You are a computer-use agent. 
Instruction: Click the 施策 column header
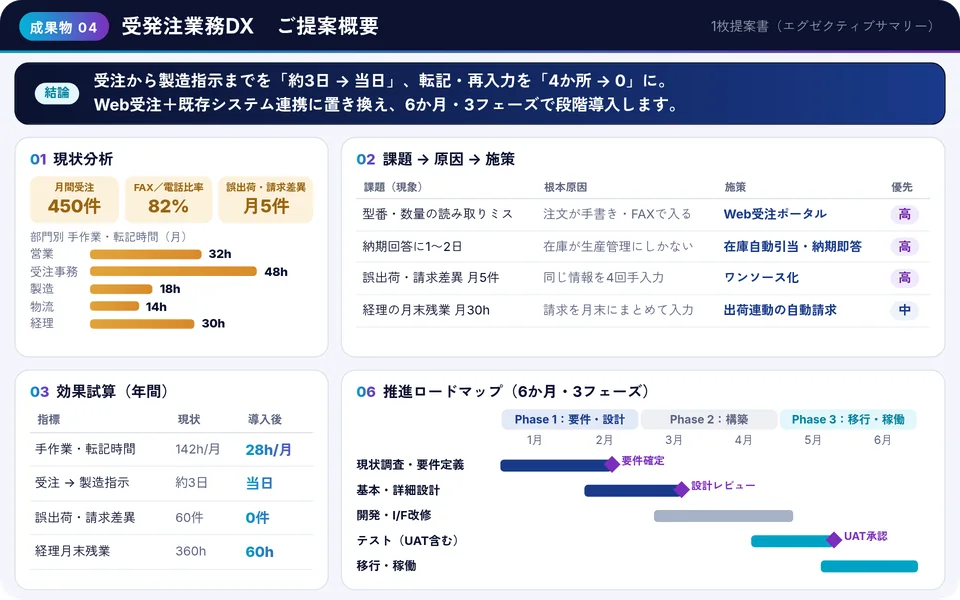pos(735,187)
